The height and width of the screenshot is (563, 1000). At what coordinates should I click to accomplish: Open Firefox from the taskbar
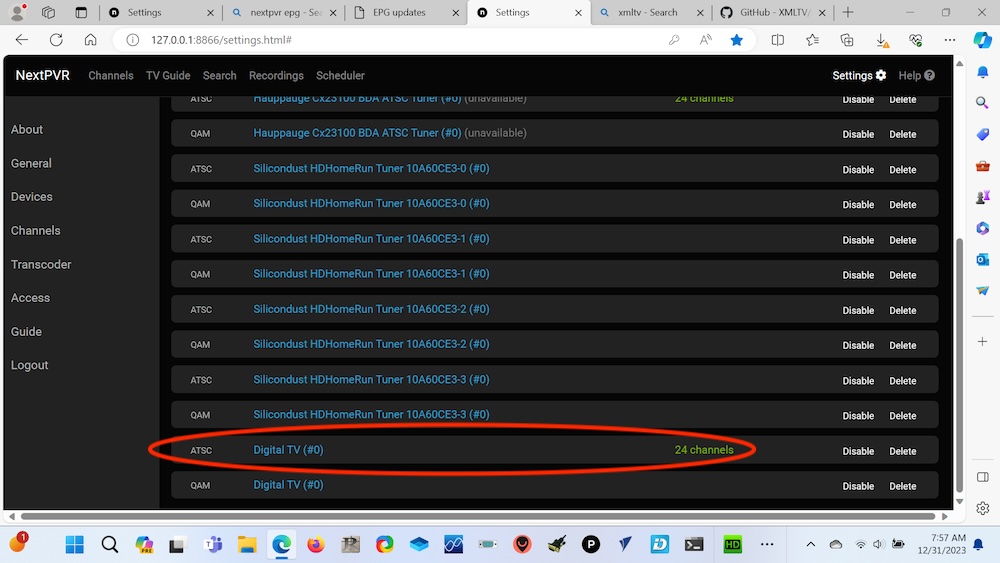click(x=316, y=545)
